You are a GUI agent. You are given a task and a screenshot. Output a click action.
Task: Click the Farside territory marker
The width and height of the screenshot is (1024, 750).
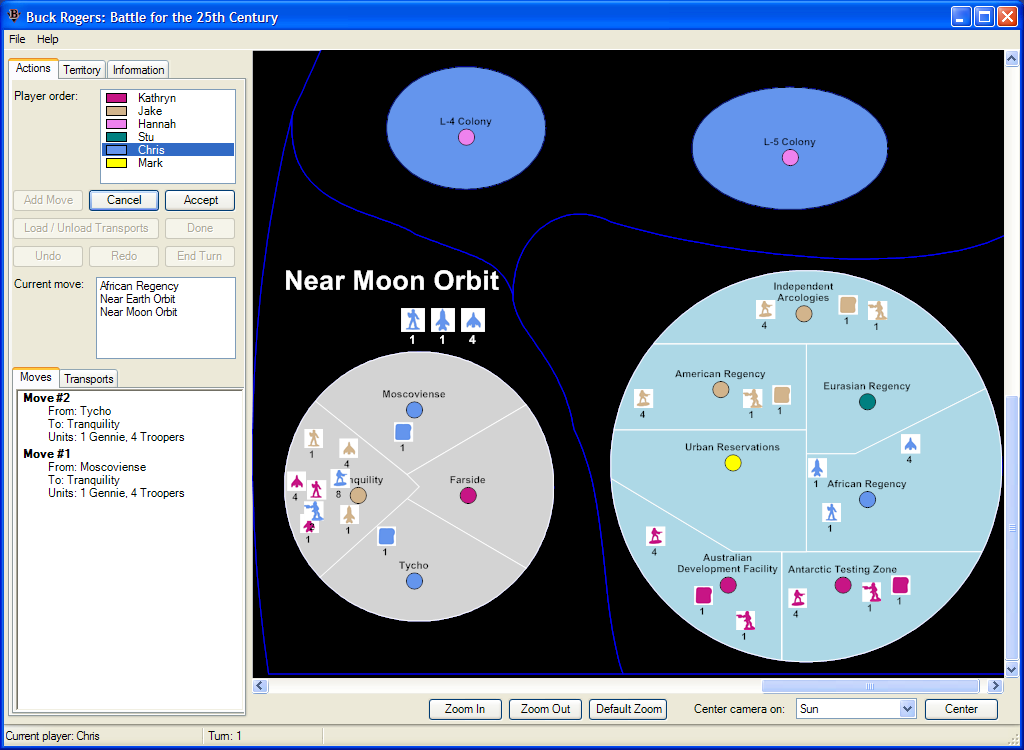point(468,496)
